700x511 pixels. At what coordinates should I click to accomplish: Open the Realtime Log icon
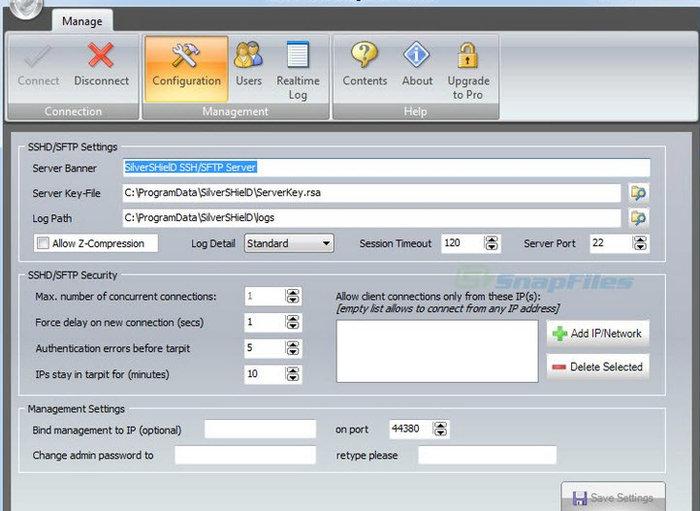click(298, 54)
